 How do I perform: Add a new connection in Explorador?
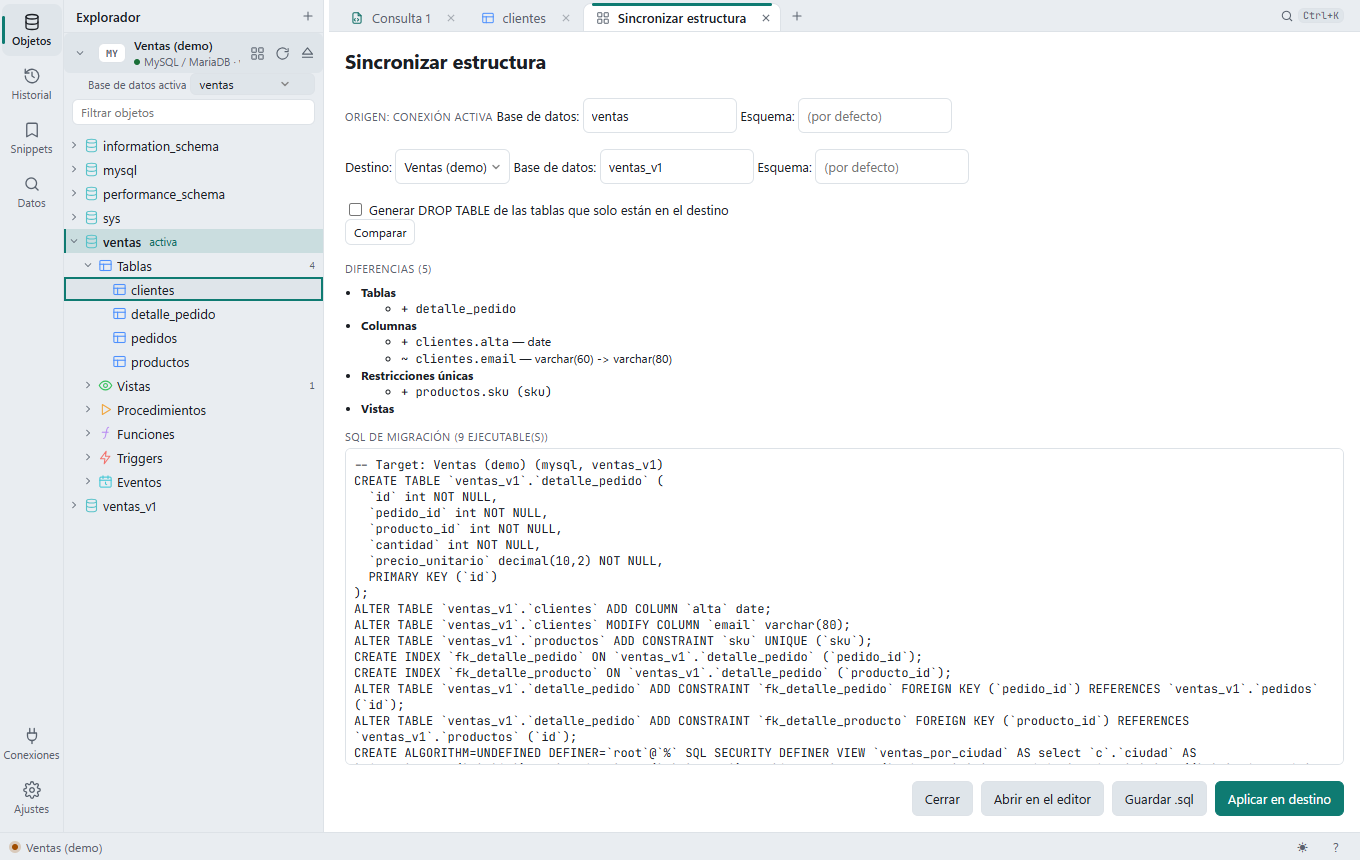click(x=308, y=17)
